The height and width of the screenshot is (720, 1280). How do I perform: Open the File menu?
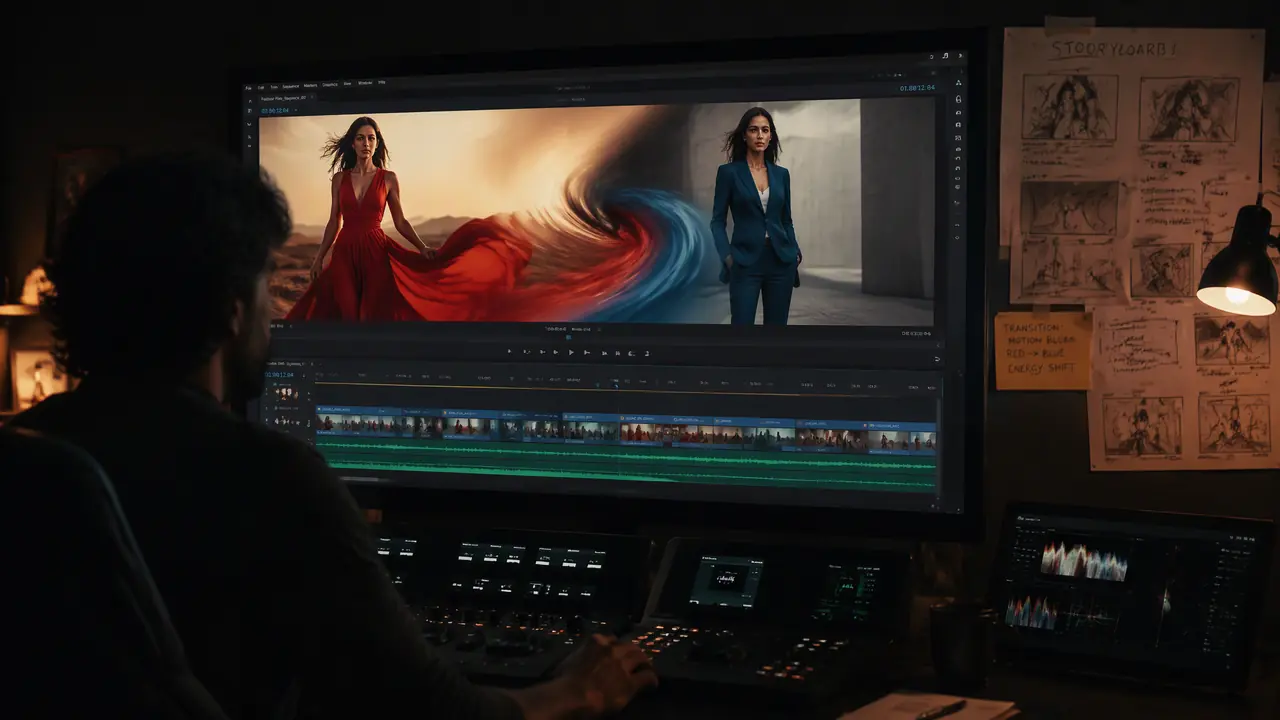[248, 88]
